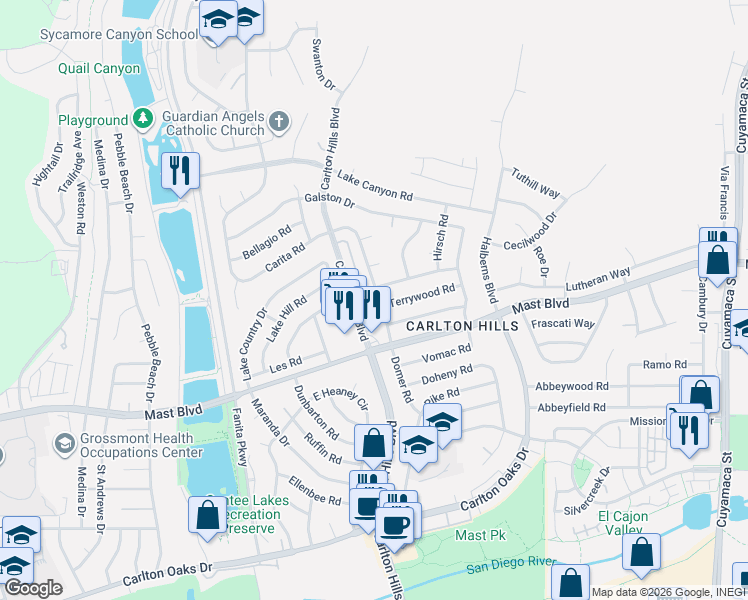748x600 pixels.
Task: Select the Lake Country Dr label
Action: [x=253, y=344]
